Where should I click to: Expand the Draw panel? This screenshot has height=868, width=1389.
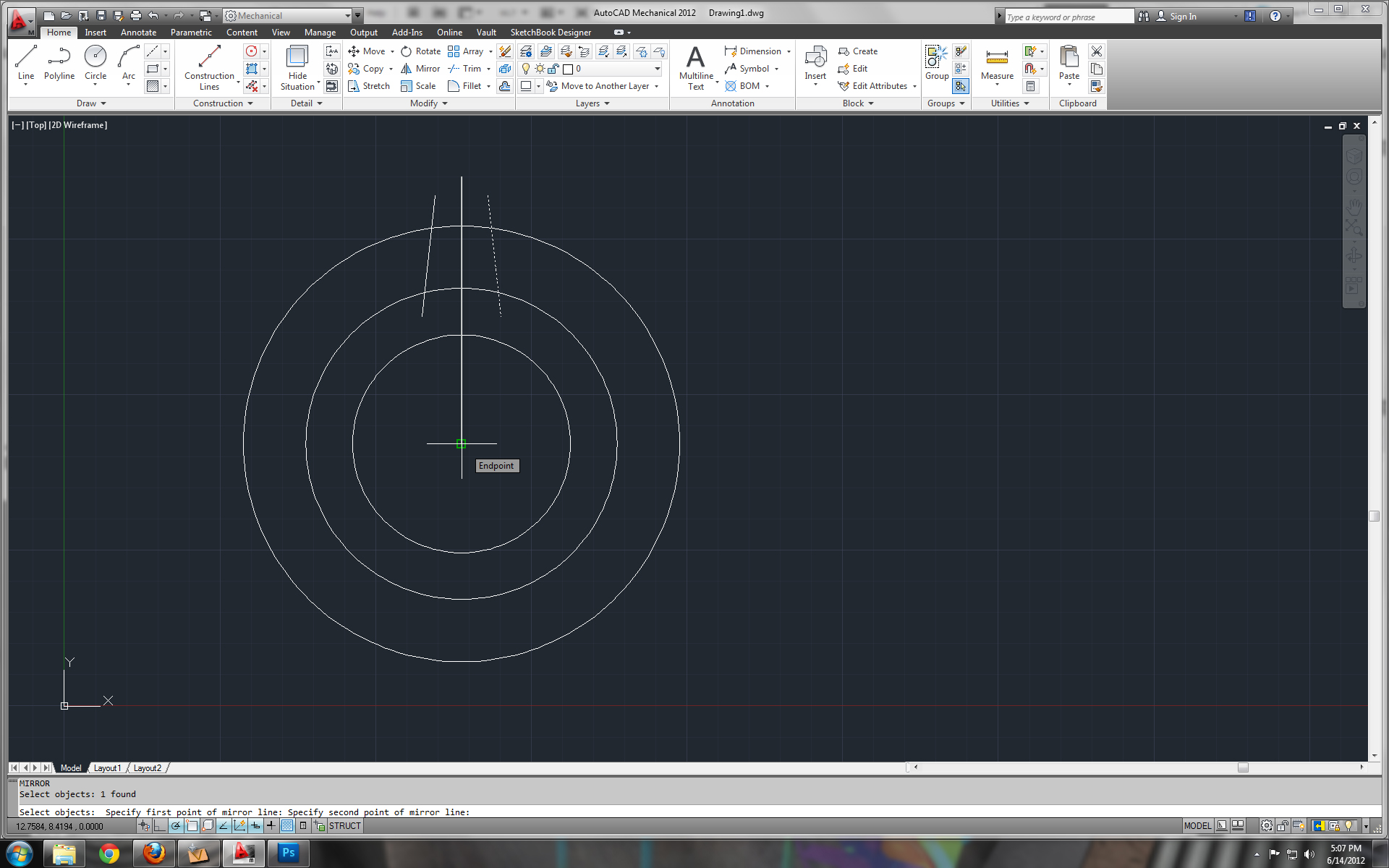click(91, 103)
